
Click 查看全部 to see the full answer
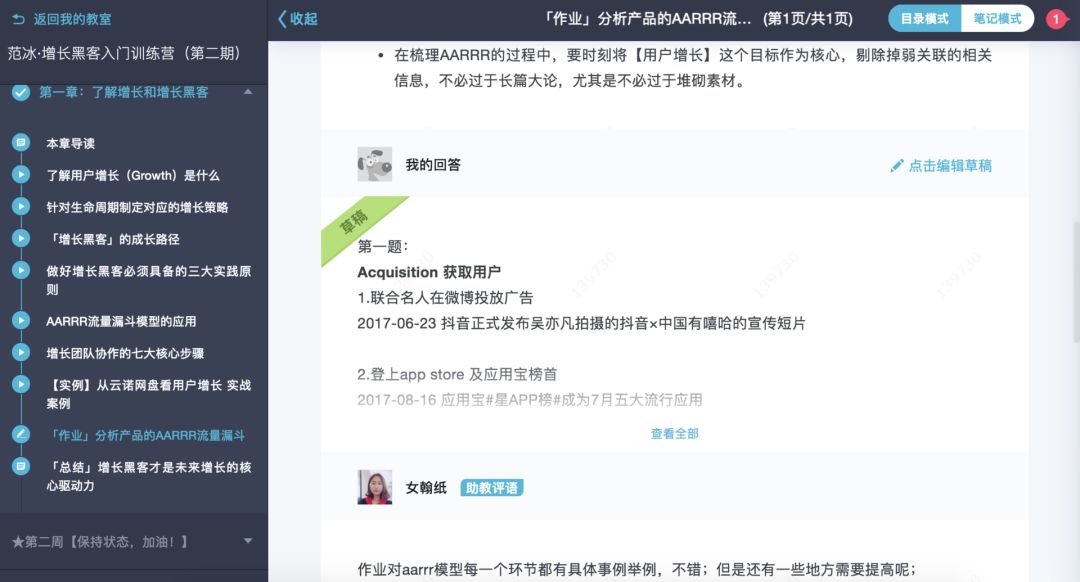click(674, 433)
